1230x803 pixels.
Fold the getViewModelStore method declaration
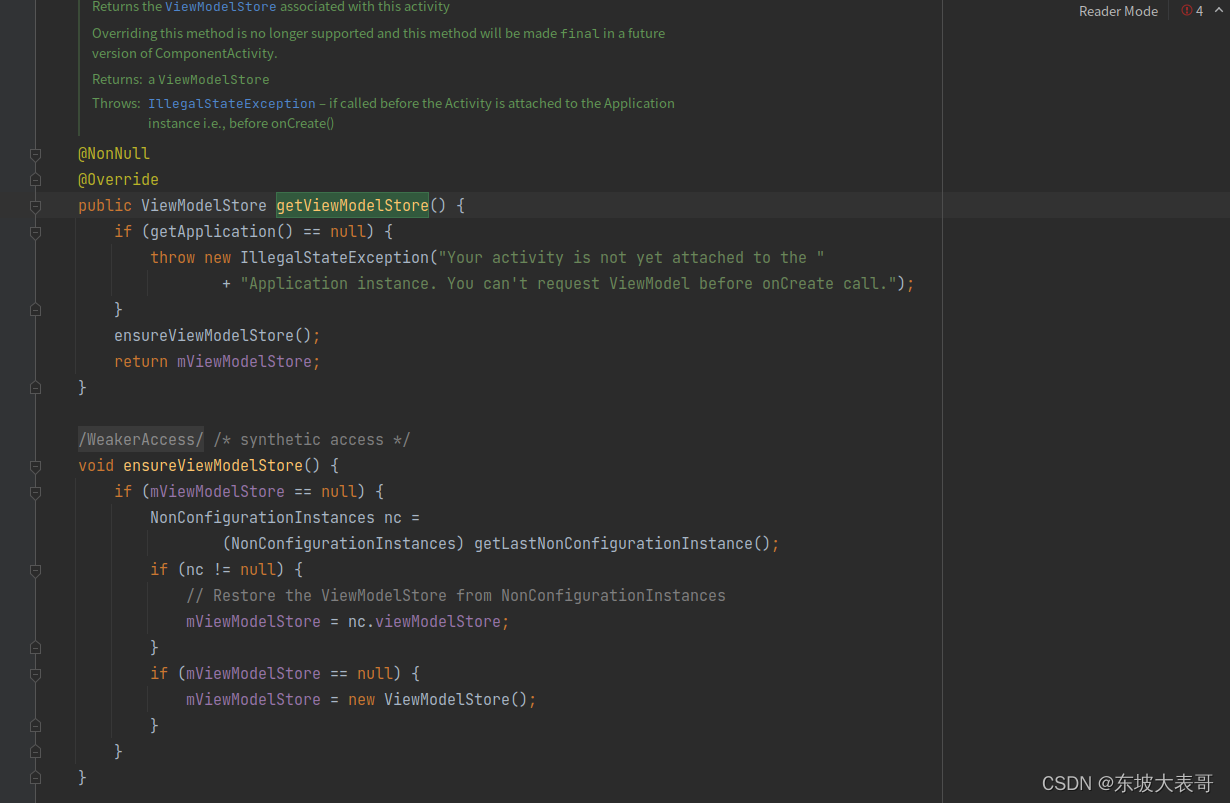click(35, 206)
